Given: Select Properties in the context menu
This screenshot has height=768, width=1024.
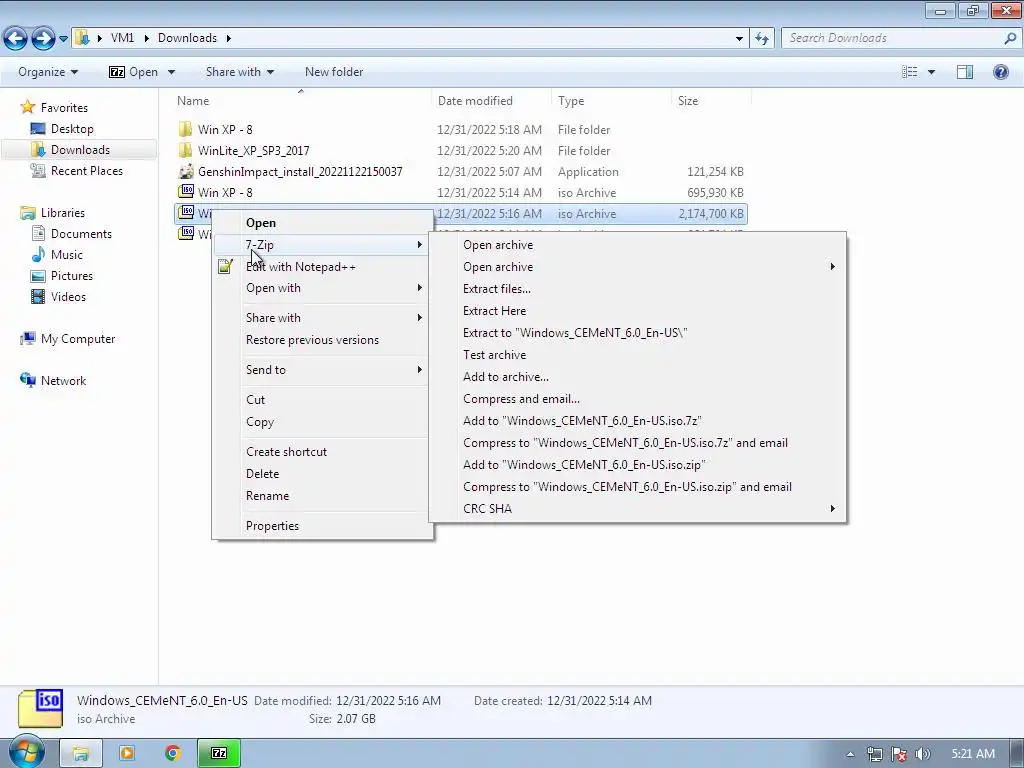Looking at the screenshot, I should point(323,526).
